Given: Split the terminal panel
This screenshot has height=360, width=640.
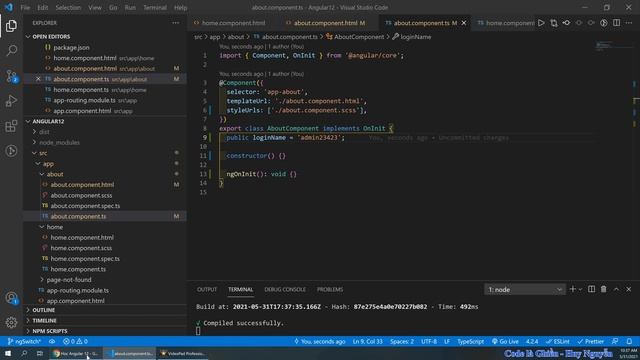Looking at the screenshot, I should click(x=591, y=289).
